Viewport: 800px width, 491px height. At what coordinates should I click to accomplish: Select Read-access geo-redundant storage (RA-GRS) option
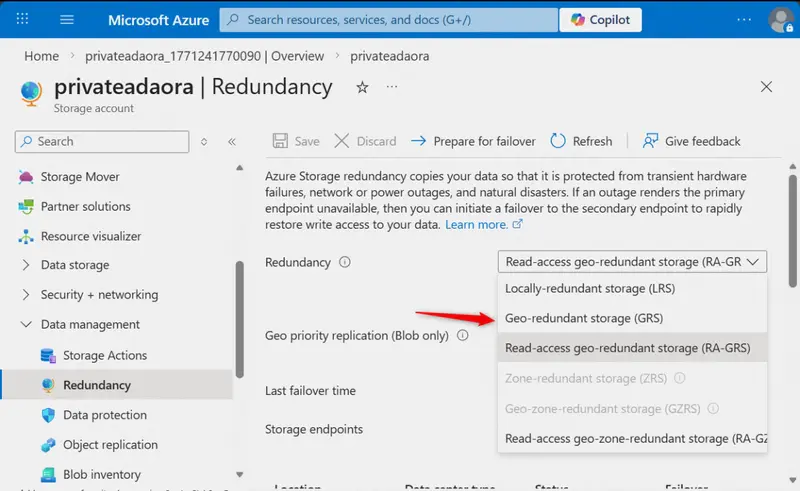[x=632, y=348]
